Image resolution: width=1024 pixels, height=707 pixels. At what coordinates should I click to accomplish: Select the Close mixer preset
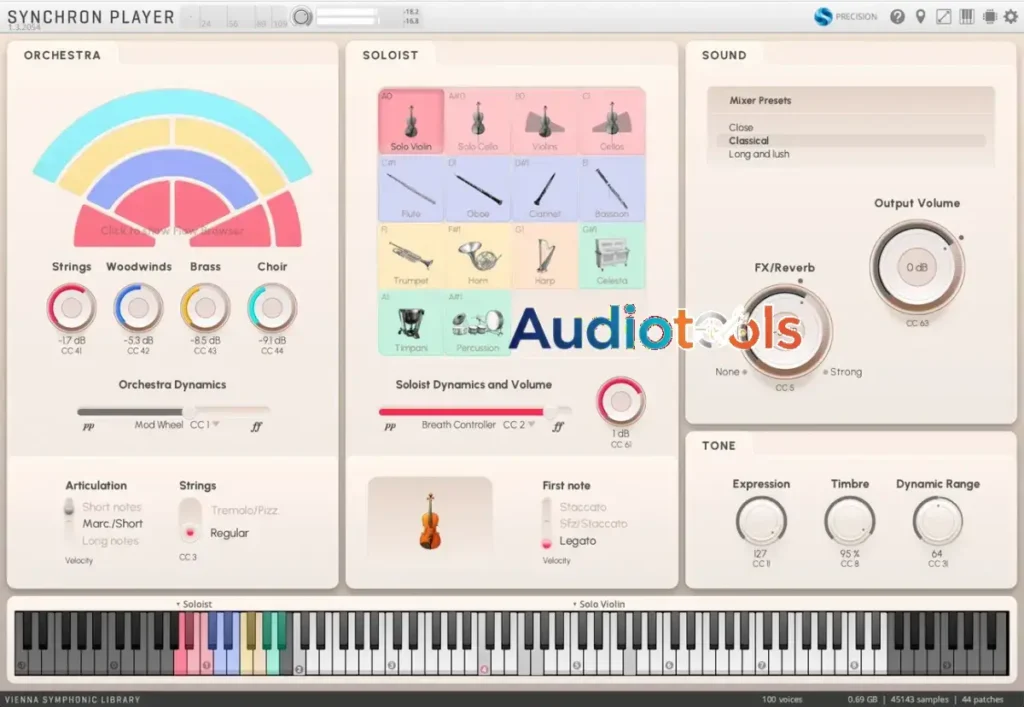[x=741, y=127]
